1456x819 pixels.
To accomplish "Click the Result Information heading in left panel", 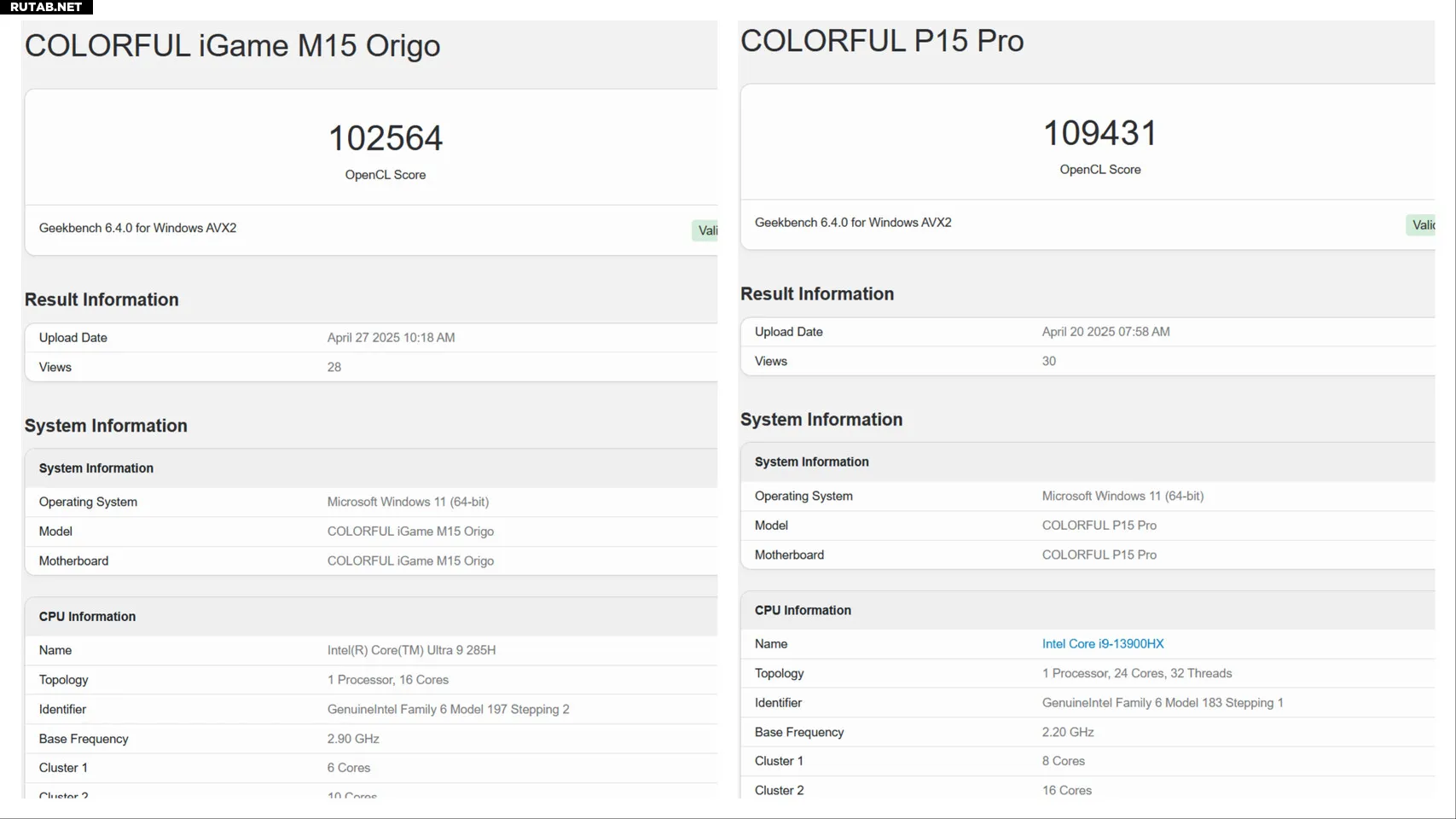I will (x=102, y=299).
